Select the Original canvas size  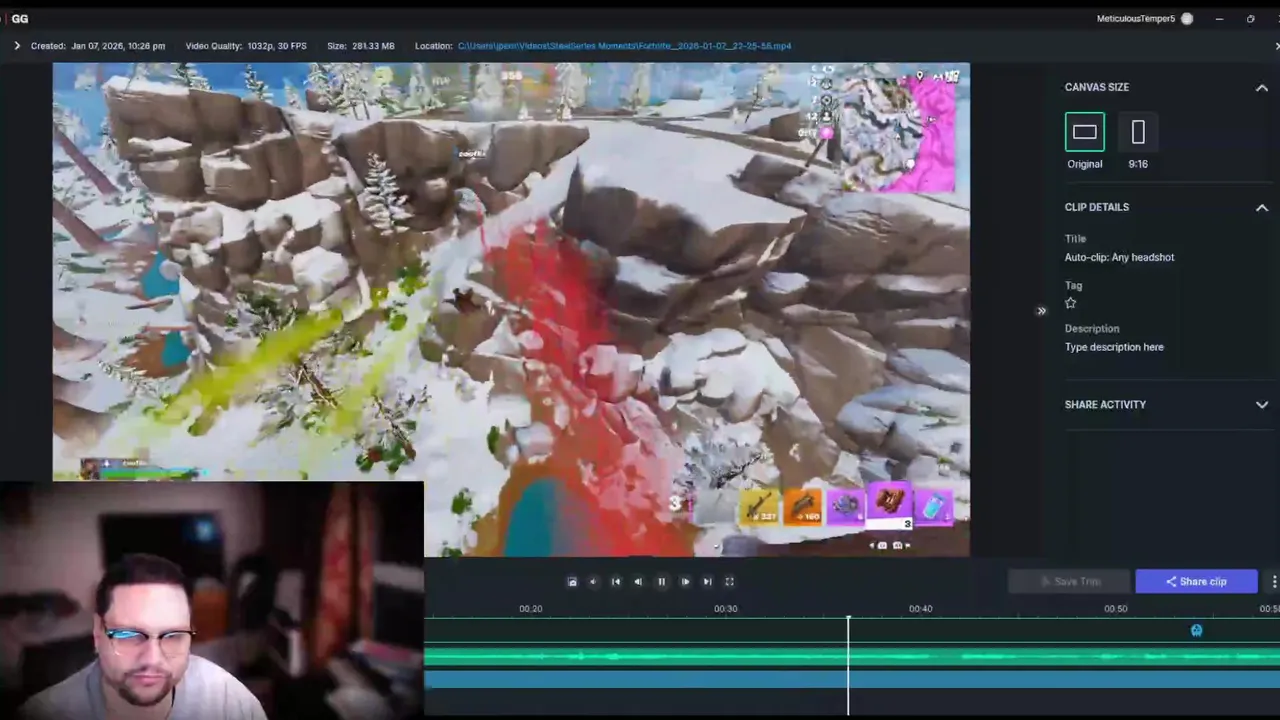(1085, 132)
